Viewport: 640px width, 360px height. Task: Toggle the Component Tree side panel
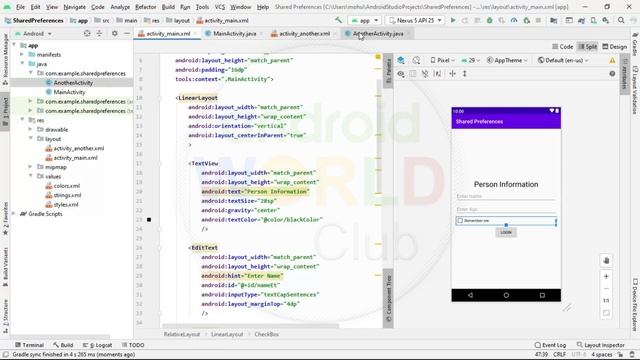(388, 298)
